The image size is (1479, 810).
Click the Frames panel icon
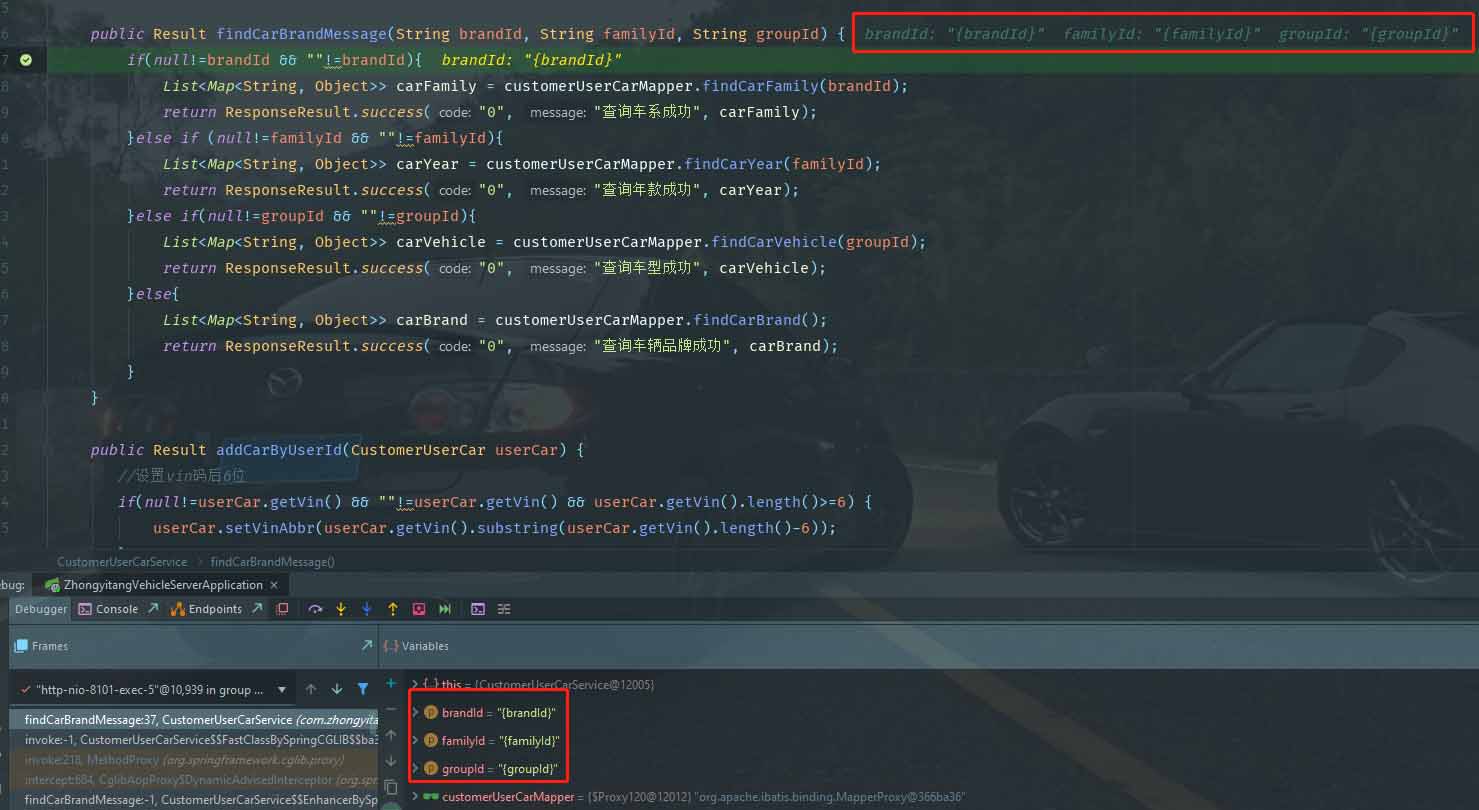point(20,646)
